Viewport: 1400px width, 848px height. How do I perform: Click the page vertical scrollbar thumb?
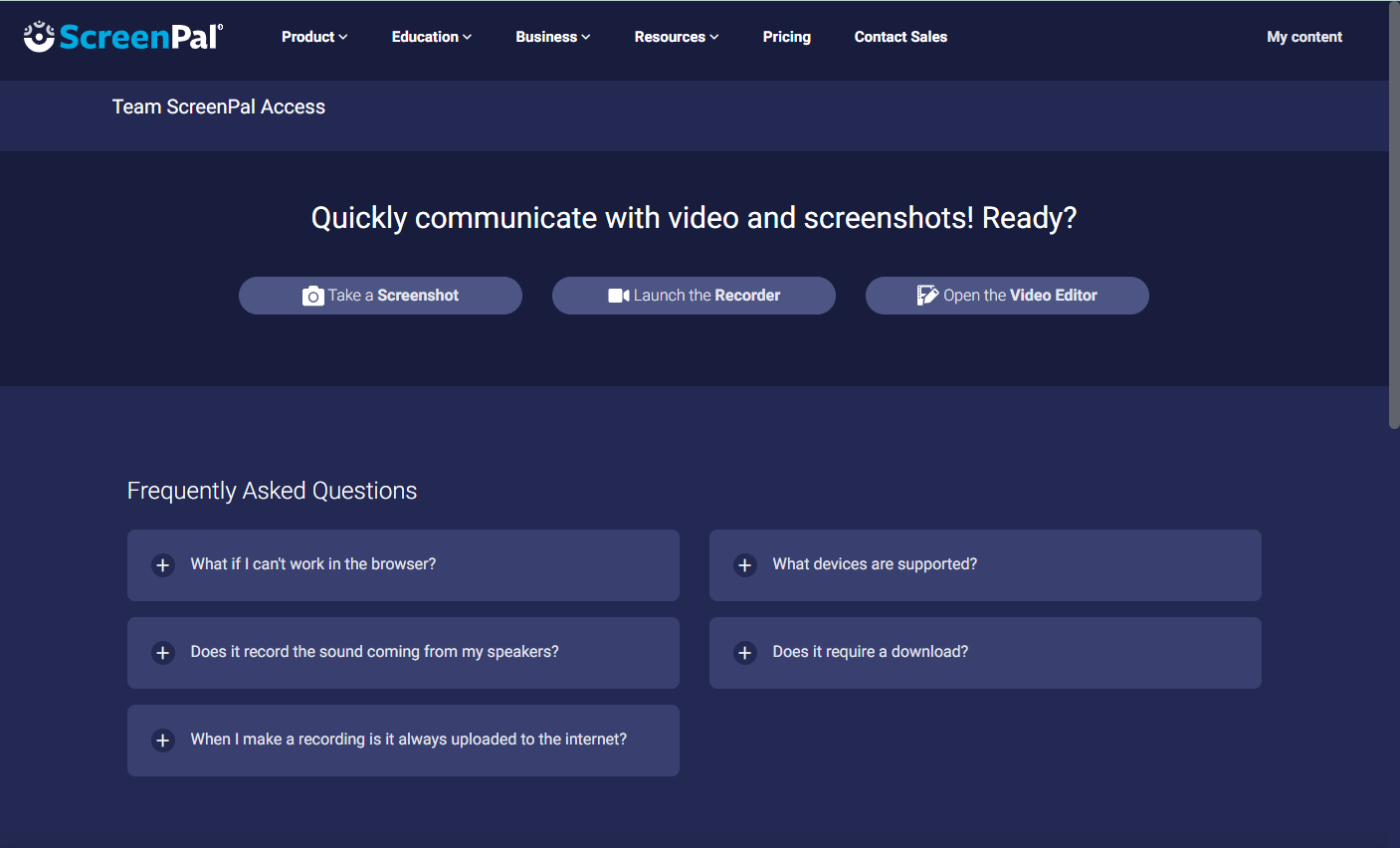pos(1394,214)
